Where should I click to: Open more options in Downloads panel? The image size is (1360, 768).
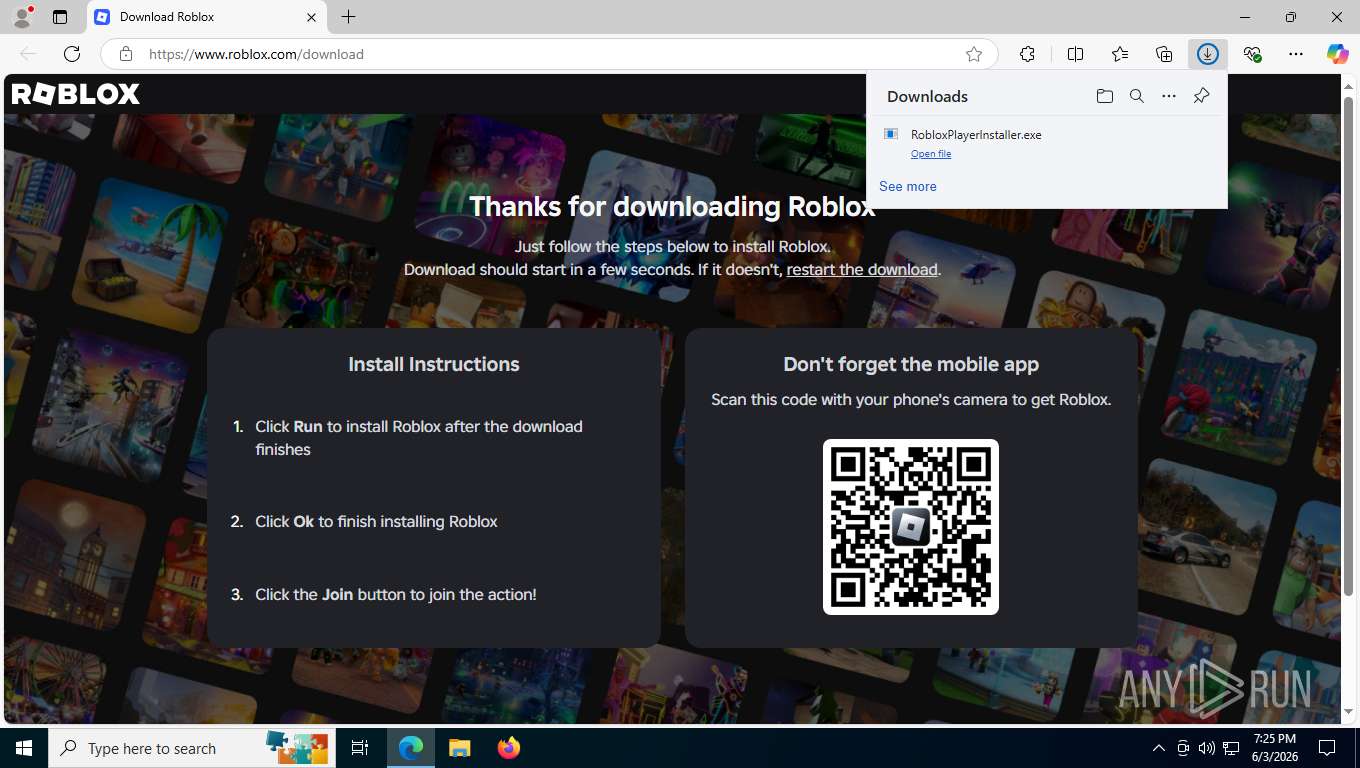pyautogui.click(x=1169, y=96)
